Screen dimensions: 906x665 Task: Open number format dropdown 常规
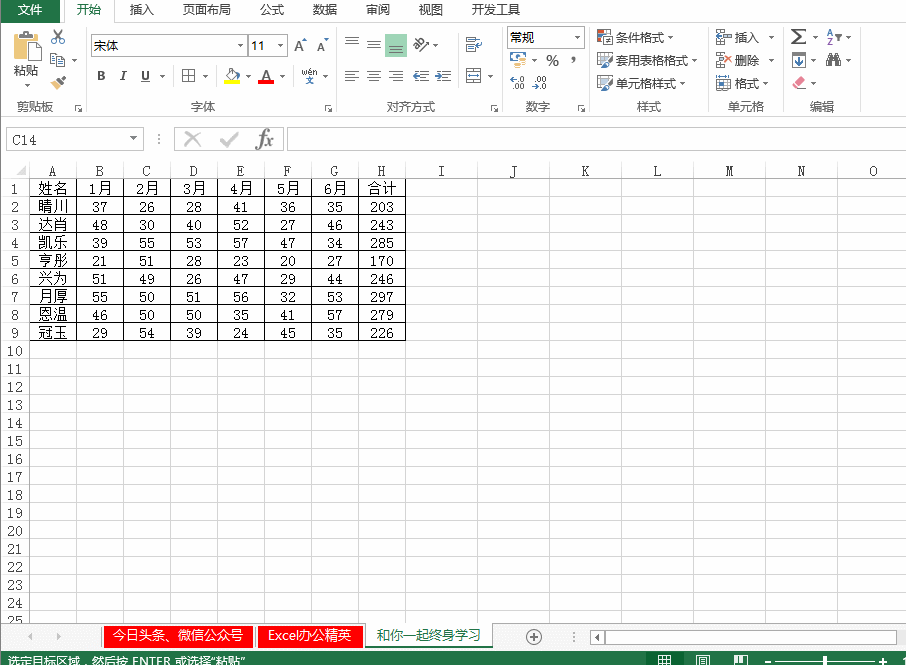[x=577, y=38]
